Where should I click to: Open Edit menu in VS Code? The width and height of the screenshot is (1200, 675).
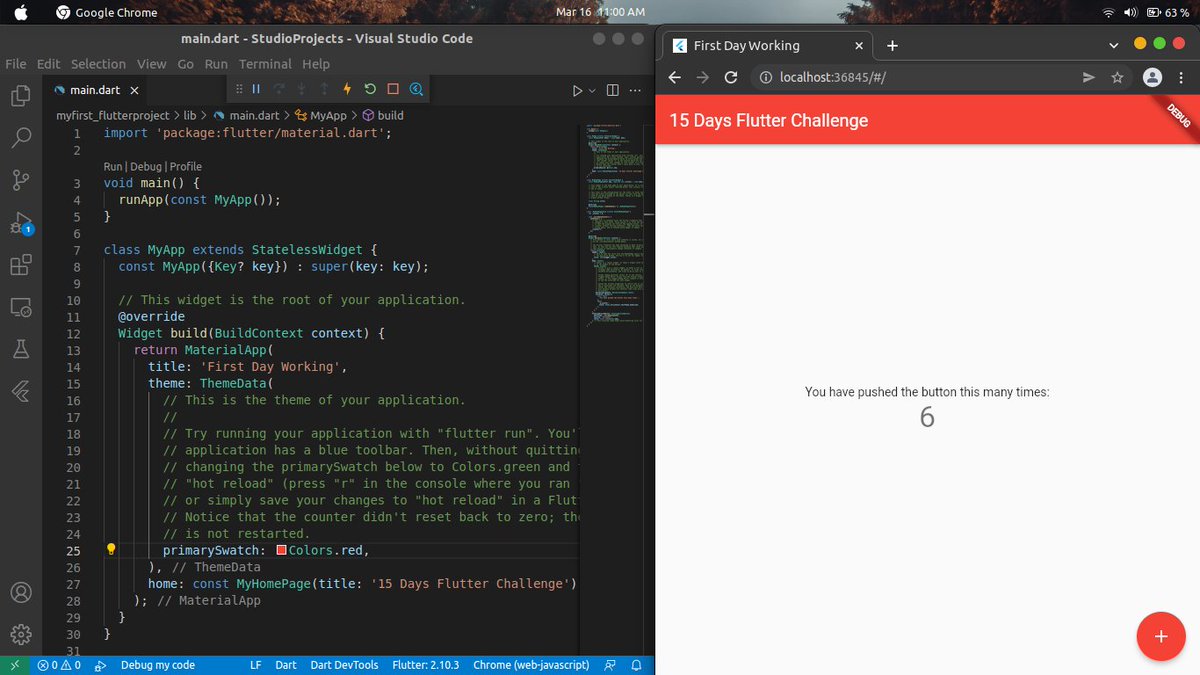point(48,64)
